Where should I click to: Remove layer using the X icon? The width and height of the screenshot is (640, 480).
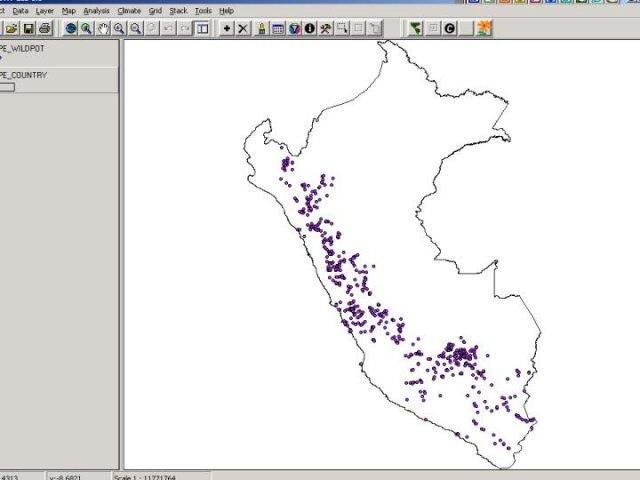tap(243, 29)
